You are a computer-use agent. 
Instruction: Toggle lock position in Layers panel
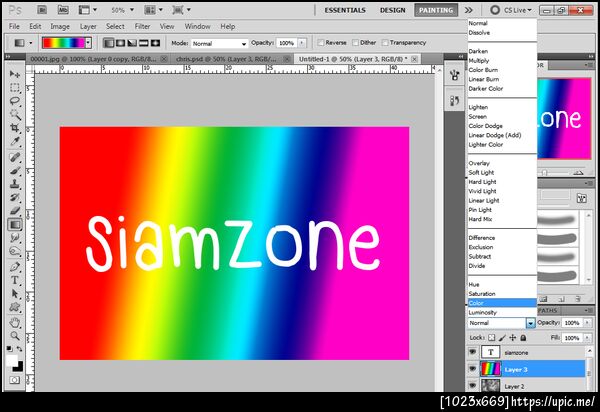click(512, 338)
